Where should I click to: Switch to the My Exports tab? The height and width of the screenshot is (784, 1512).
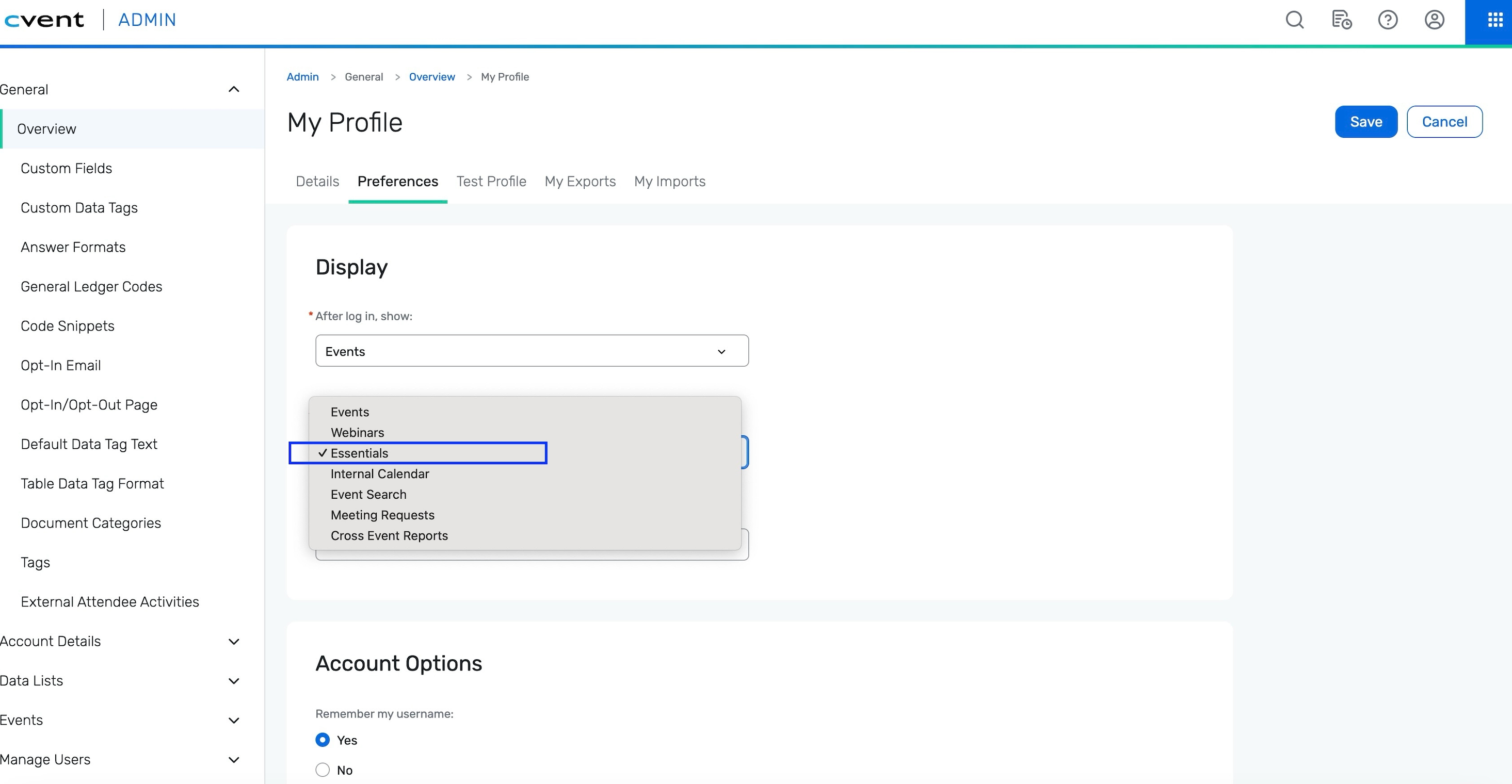pyautogui.click(x=580, y=182)
